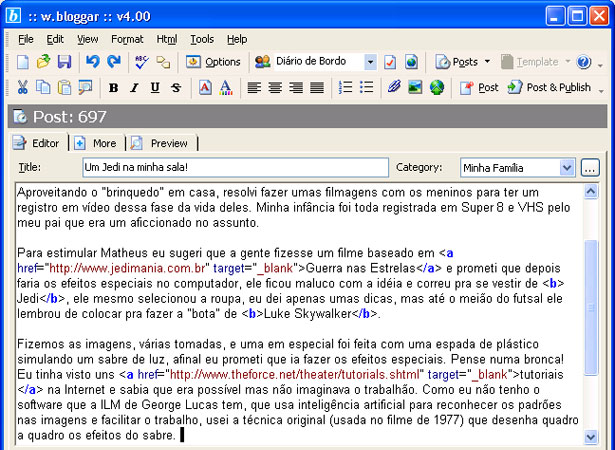This screenshot has height=450, width=615.
Task: Paste clipboard with the paste icon
Action: click(x=64, y=87)
